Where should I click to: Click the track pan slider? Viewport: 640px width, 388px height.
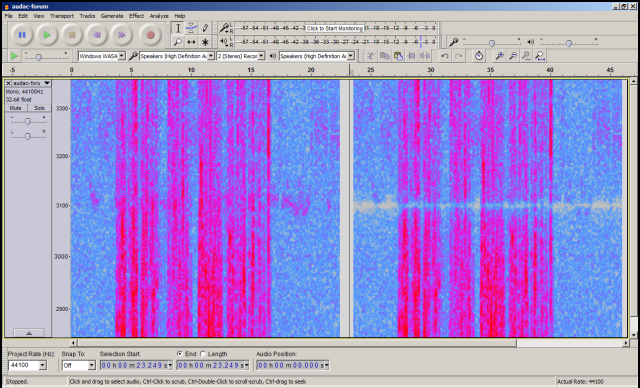click(x=28, y=135)
